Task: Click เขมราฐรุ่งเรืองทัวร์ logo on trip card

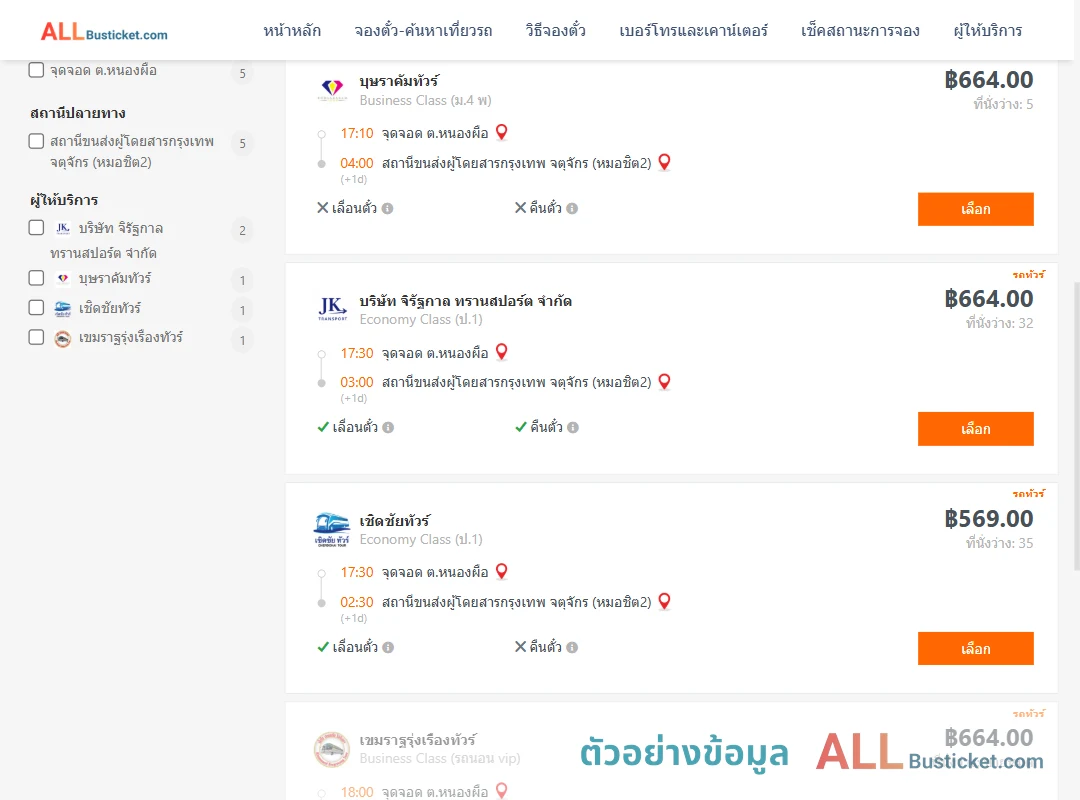Action: tap(332, 749)
